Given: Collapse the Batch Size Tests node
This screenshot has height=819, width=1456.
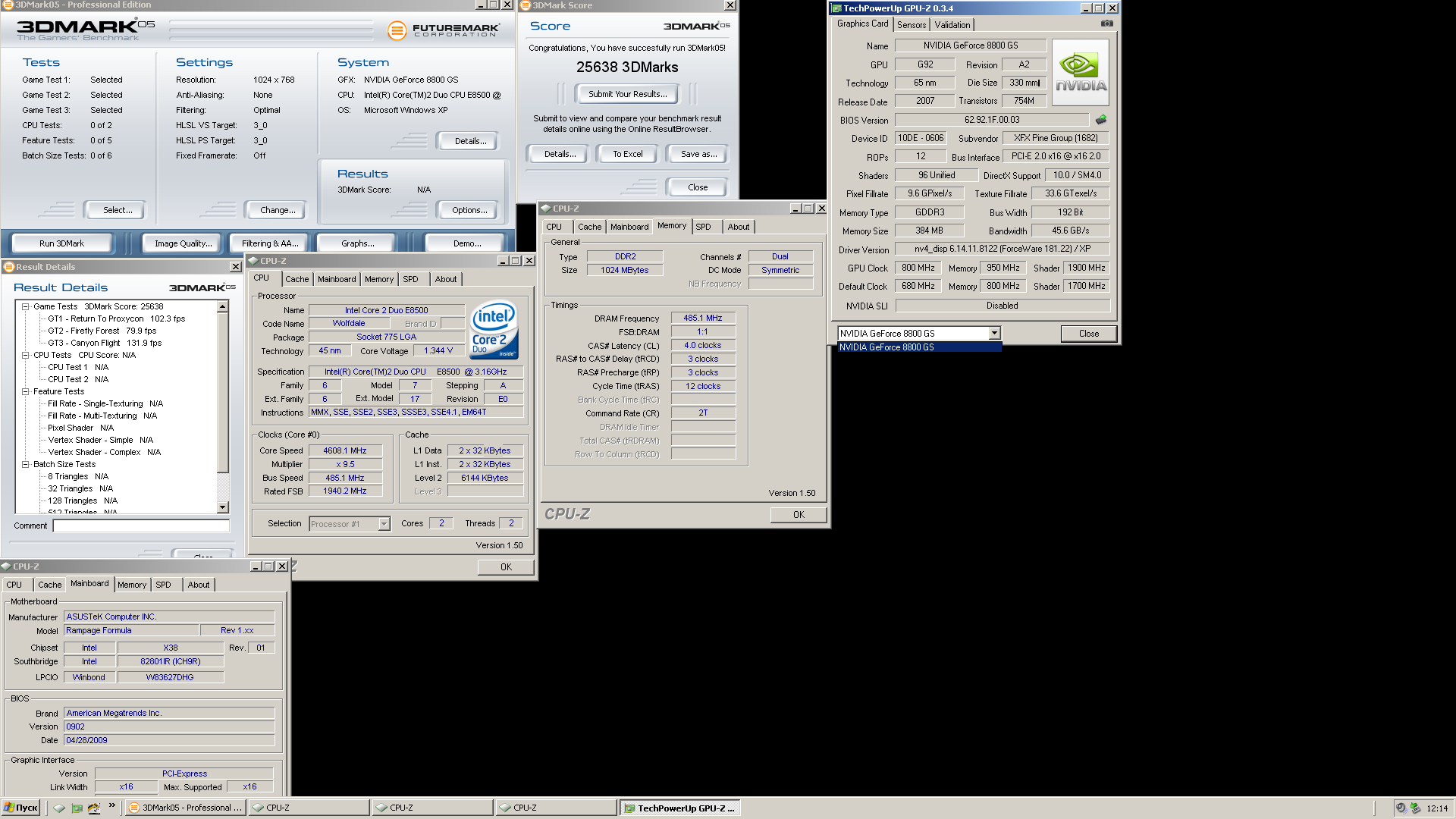Looking at the screenshot, I should 25,465.
